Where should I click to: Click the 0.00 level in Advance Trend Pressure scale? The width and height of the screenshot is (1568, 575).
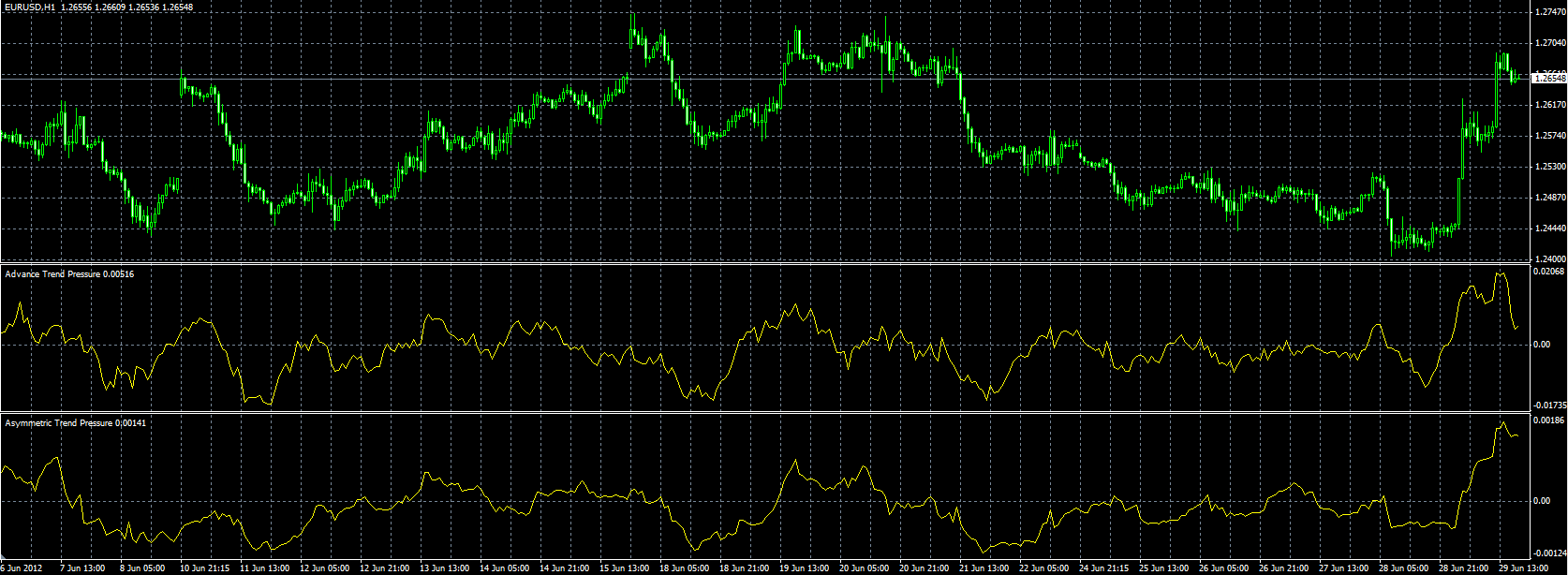pos(1542,345)
